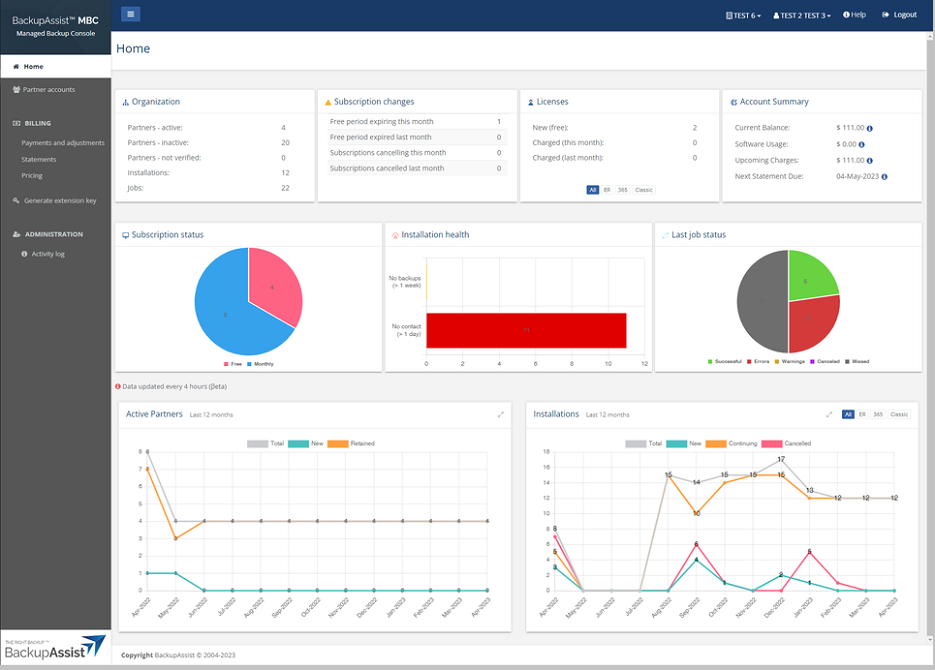Select the ER filter on Installations chart

[x=862, y=414]
